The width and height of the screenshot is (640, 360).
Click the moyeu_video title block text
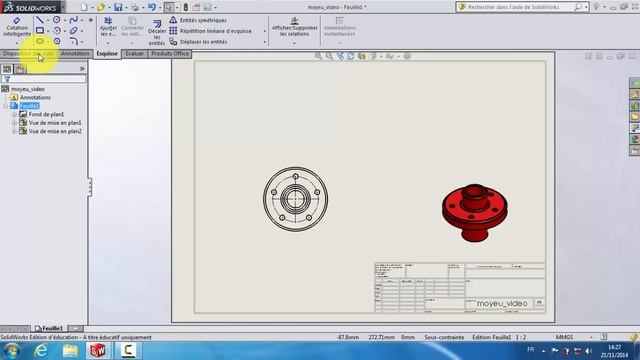click(x=502, y=304)
